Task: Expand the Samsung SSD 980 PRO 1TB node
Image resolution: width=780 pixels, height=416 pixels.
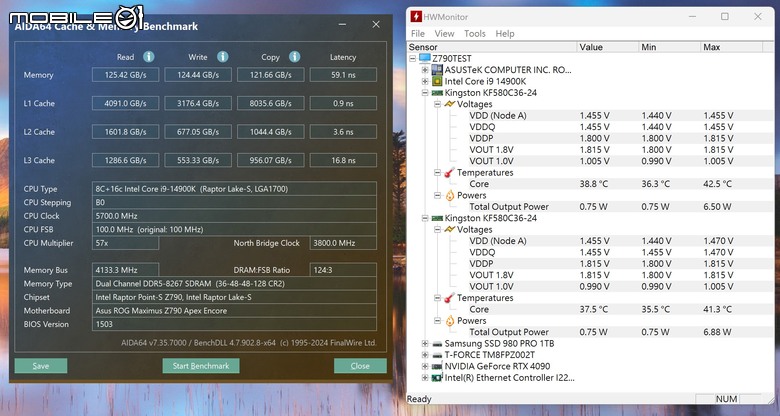Action: [425, 343]
